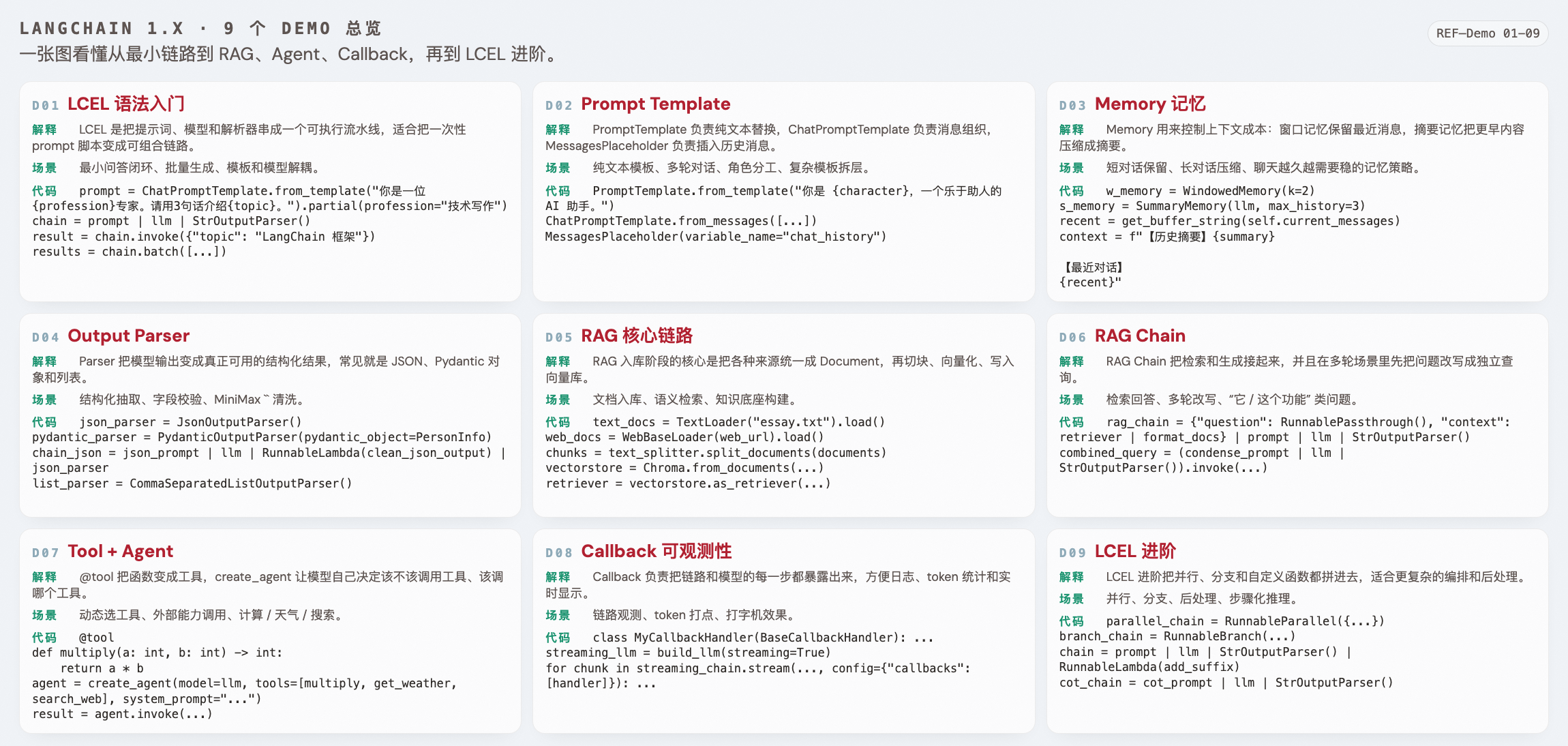Image resolution: width=1568 pixels, height=746 pixels.
Task: Open the Output Parser card heading
Action: click(x=128, y=335)
